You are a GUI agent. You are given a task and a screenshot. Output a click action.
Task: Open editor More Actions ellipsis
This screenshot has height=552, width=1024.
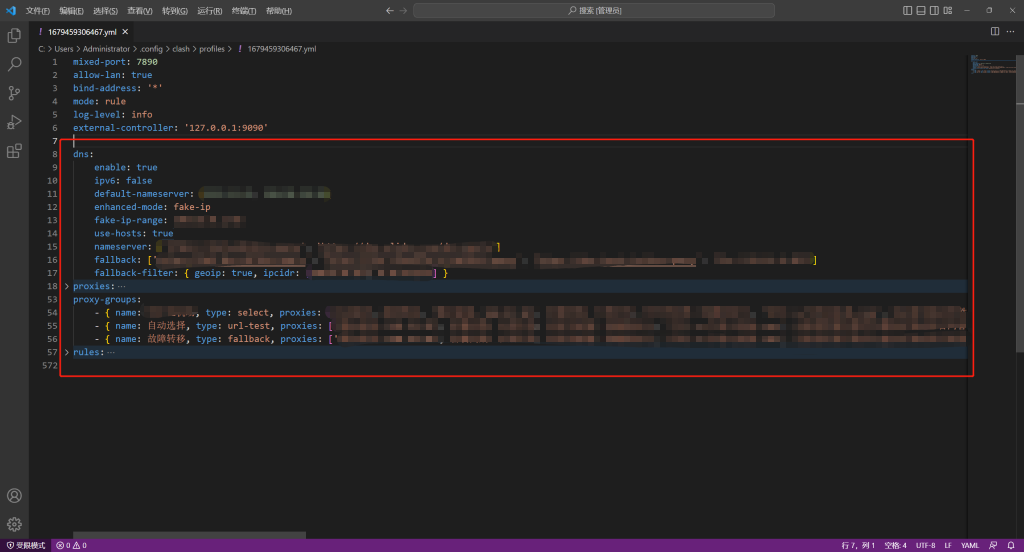pyautogui.click(x=1010, y=31)
